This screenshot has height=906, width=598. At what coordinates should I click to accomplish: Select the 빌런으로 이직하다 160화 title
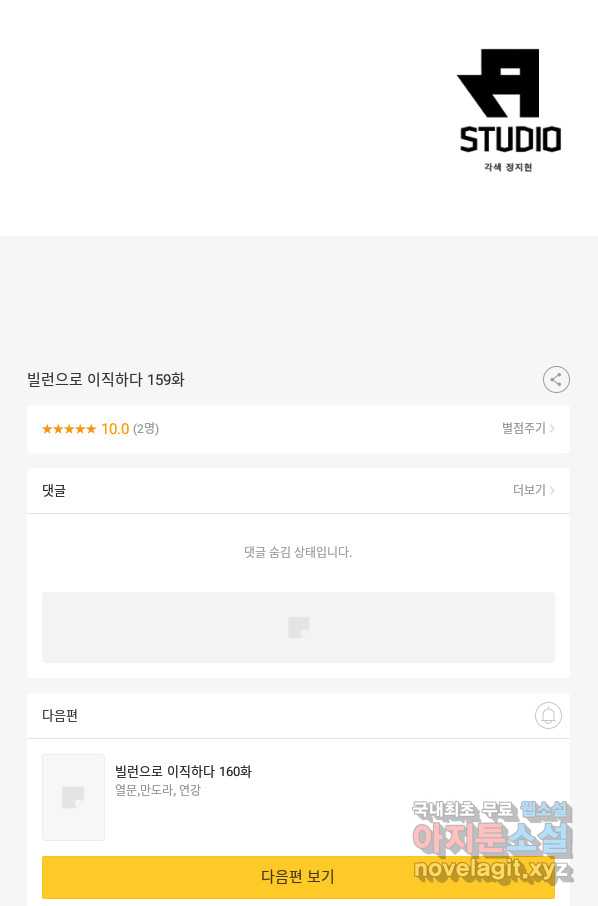[x=183, y=771]
